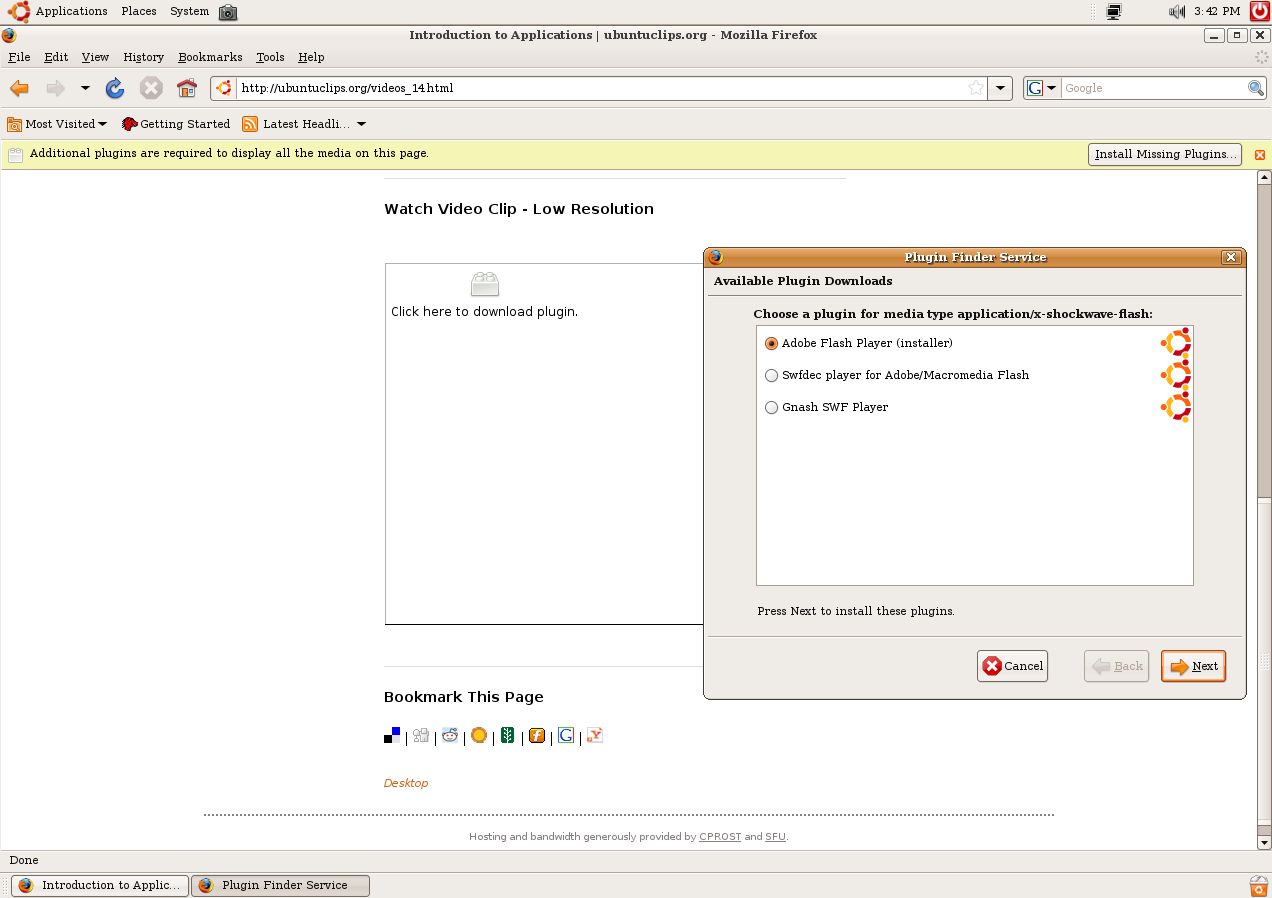Click into the Google search box
Screen dimensions: 1272x898
(1153, 88)
